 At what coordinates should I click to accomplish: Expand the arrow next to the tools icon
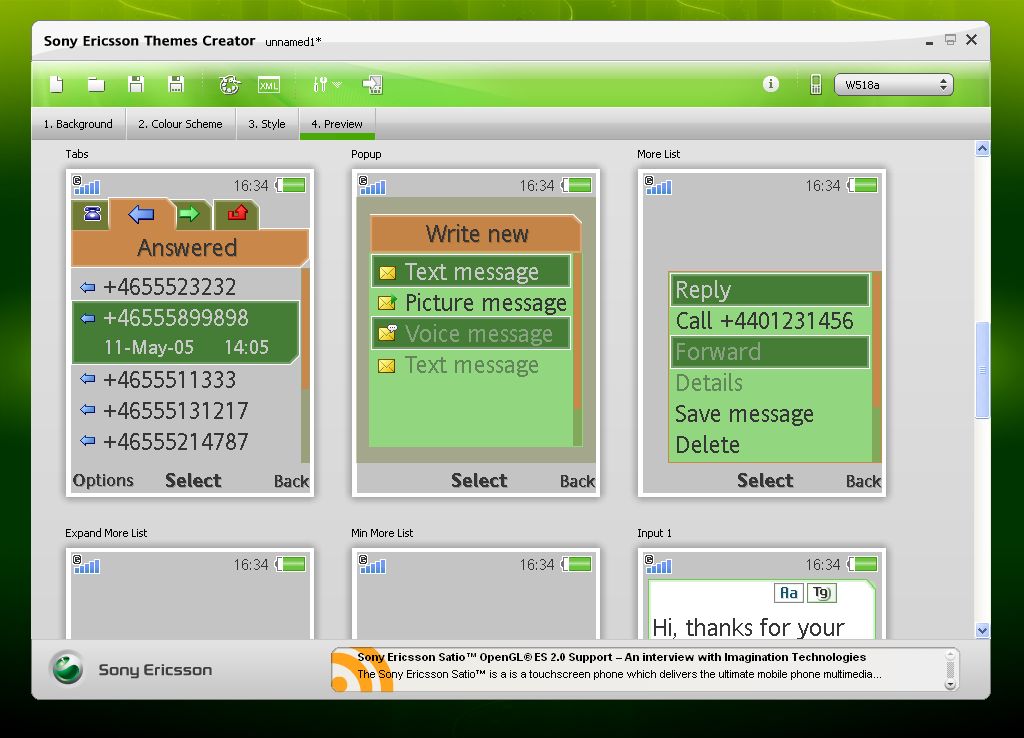[337, 85]
